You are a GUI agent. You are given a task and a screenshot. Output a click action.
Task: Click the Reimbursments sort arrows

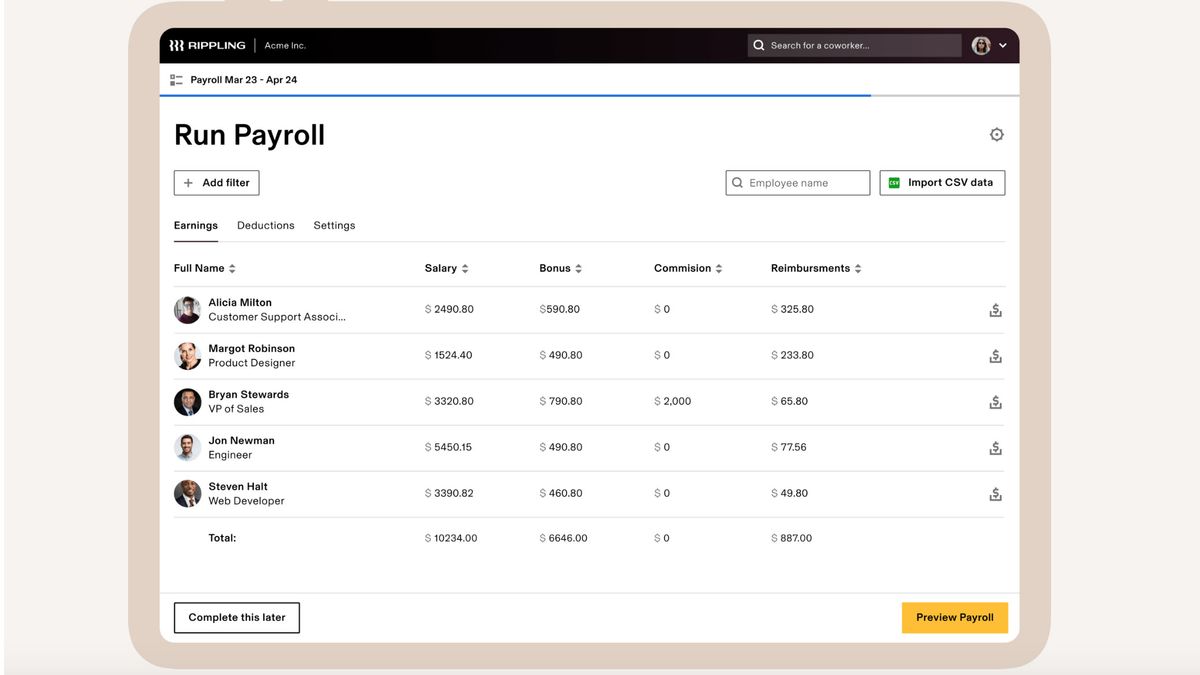click(x=857, y=268)
